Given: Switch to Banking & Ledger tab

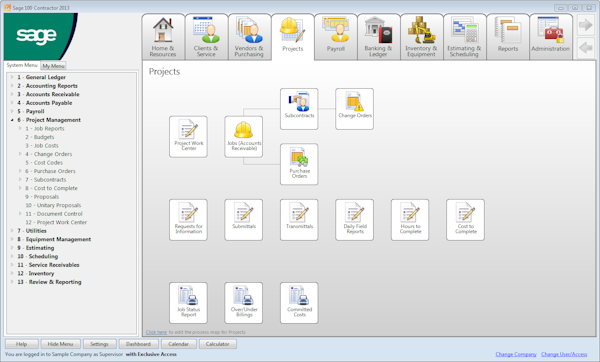Looking at the screenshot, I should click(379, 37).
